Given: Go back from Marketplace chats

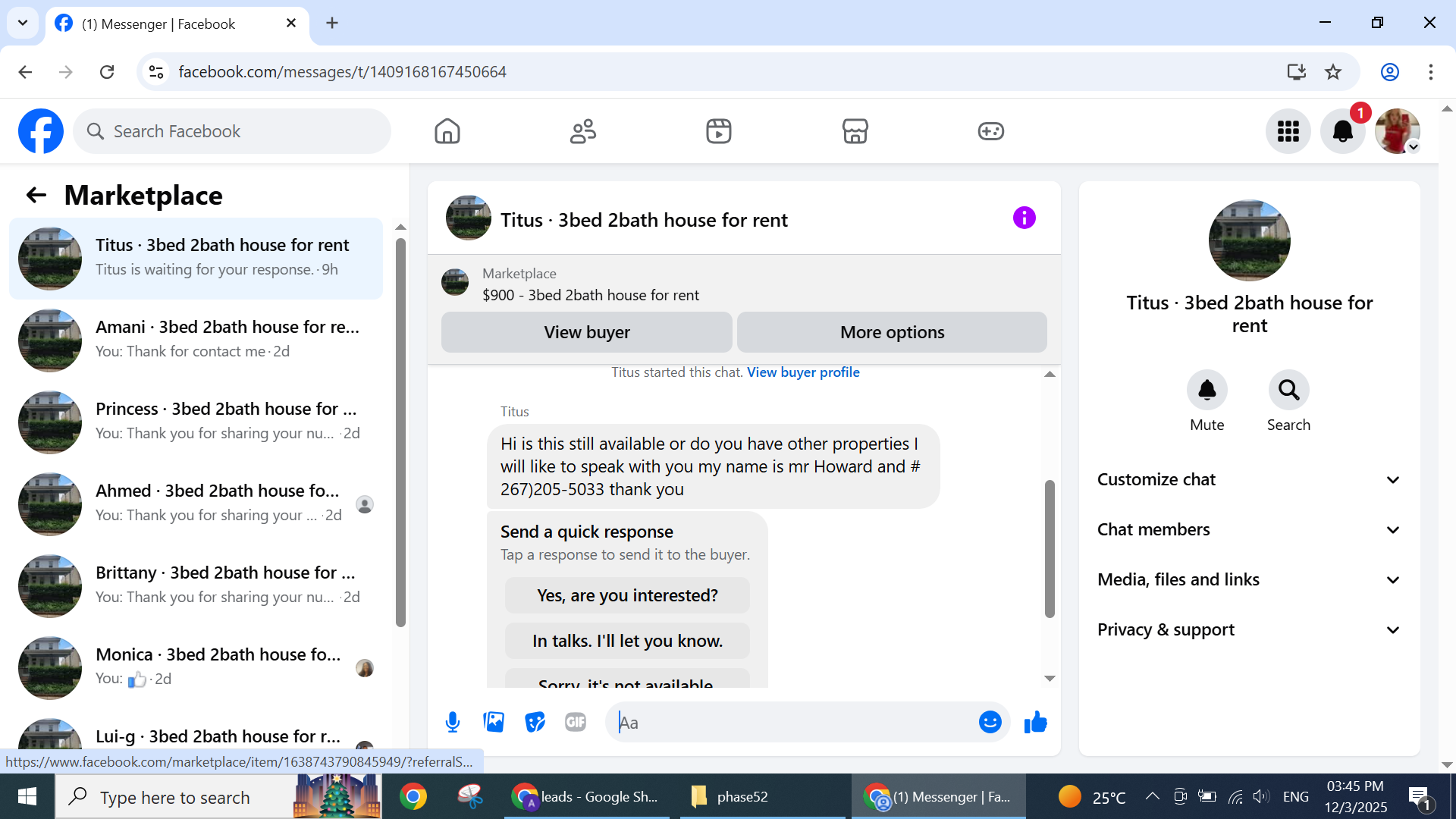Looking at the screenshot, I should [x=36, y=196].
